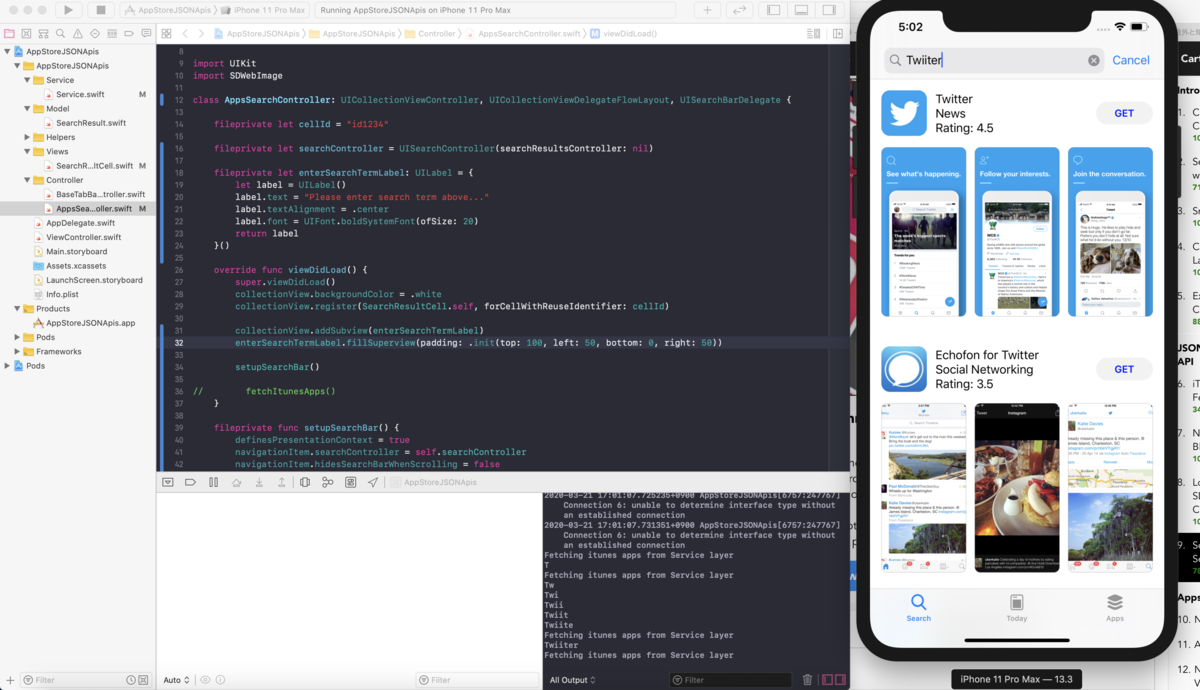The image size is (1200, 690).
Task: Pause program execution in debug bar
Action: point(213,482)
